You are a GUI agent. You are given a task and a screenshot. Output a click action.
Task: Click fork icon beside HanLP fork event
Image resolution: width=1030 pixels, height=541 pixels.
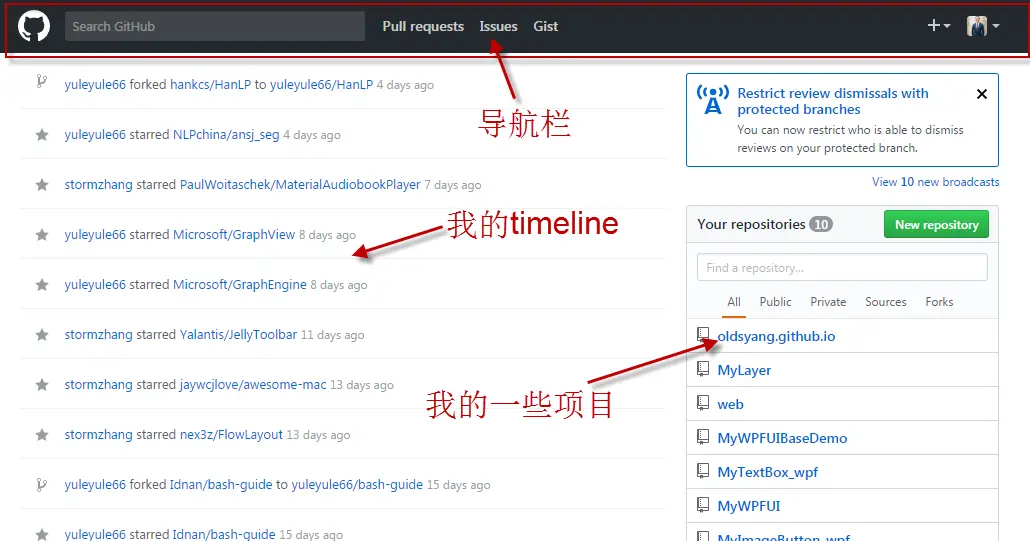41,81
